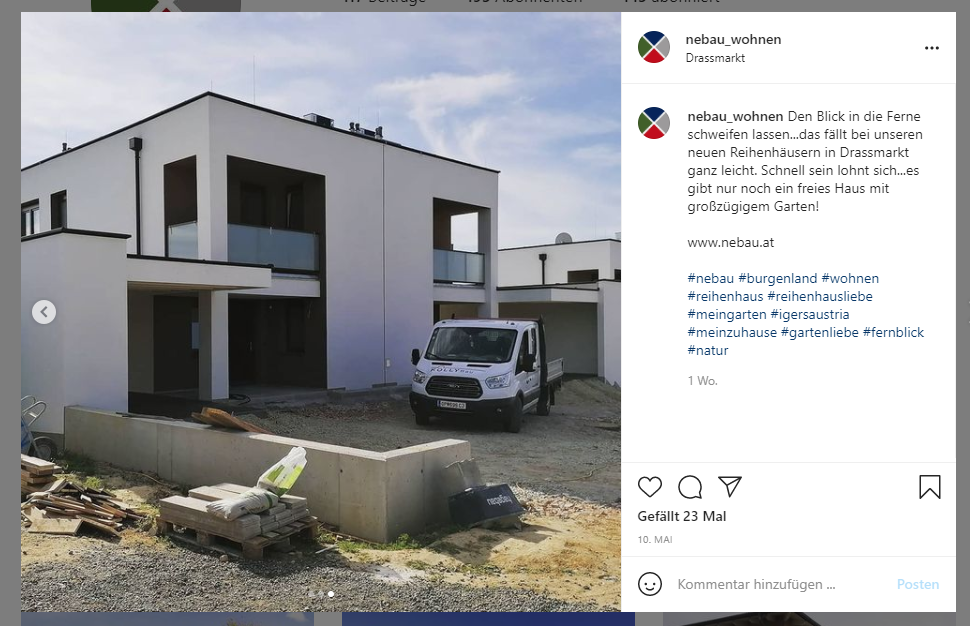Click the #burgenland hashtag
The width and height of the screenshot is (970, 626).
778,278
